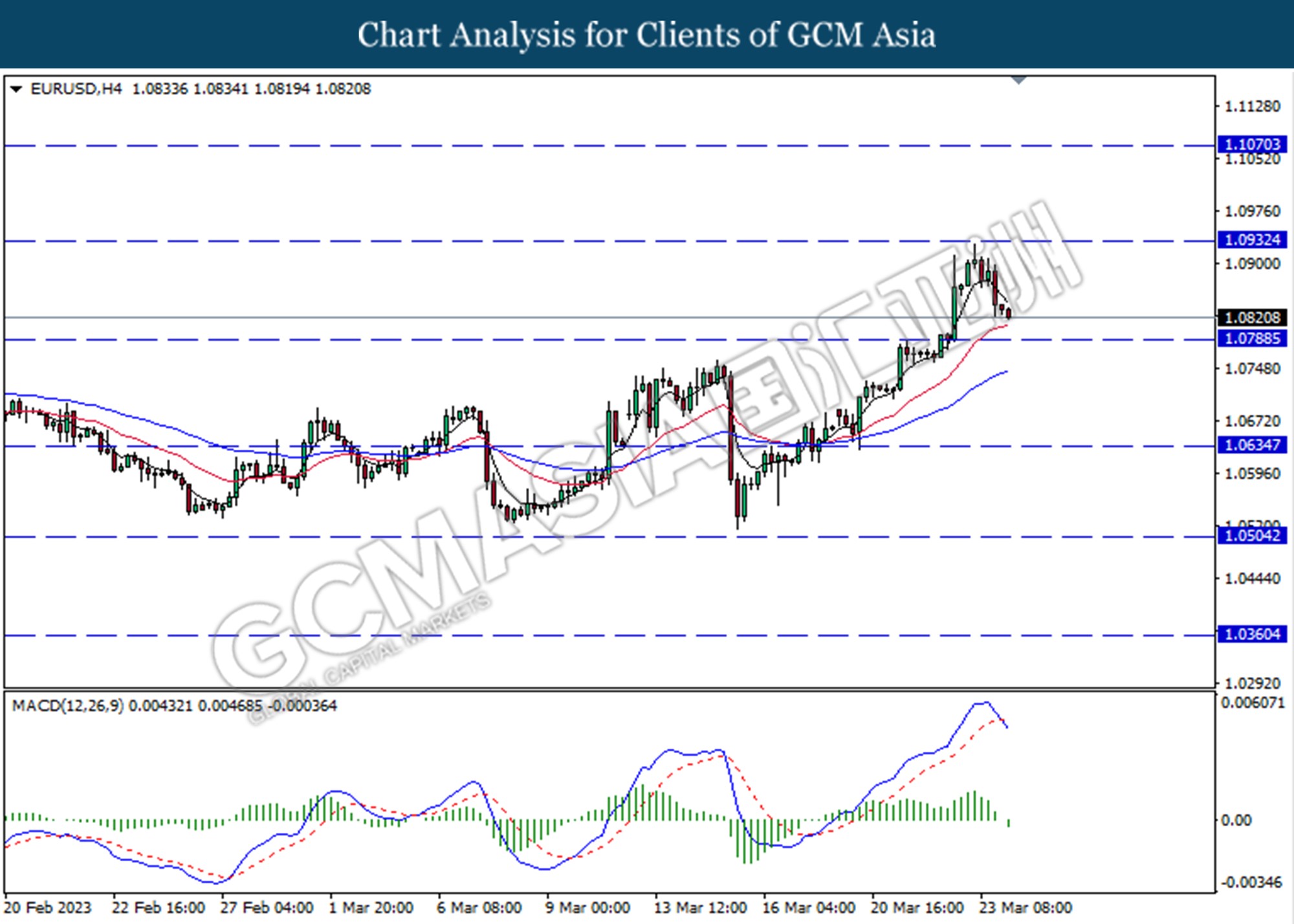Click the MACD scale value -0.00346
Viewport: 1294px width, 924px height.
coord(1251,883)
